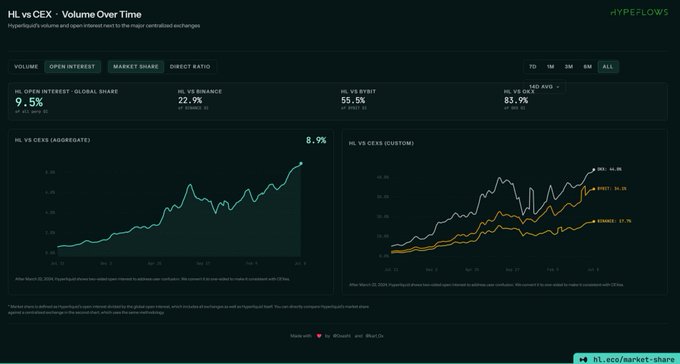Choose the 3M time range
Screen dimensions: 680x364
click(569, 67)
